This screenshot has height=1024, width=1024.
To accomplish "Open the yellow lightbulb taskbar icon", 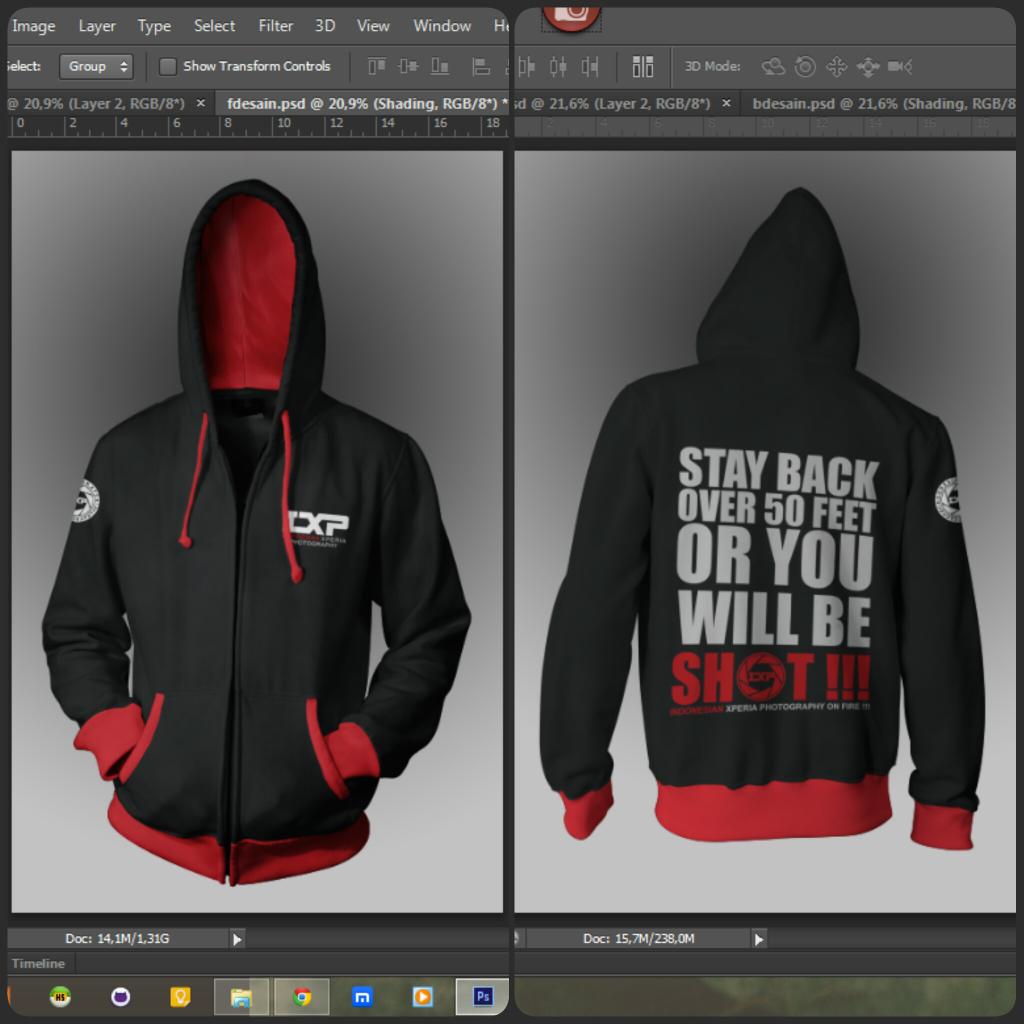I will (x=180, y=997).
